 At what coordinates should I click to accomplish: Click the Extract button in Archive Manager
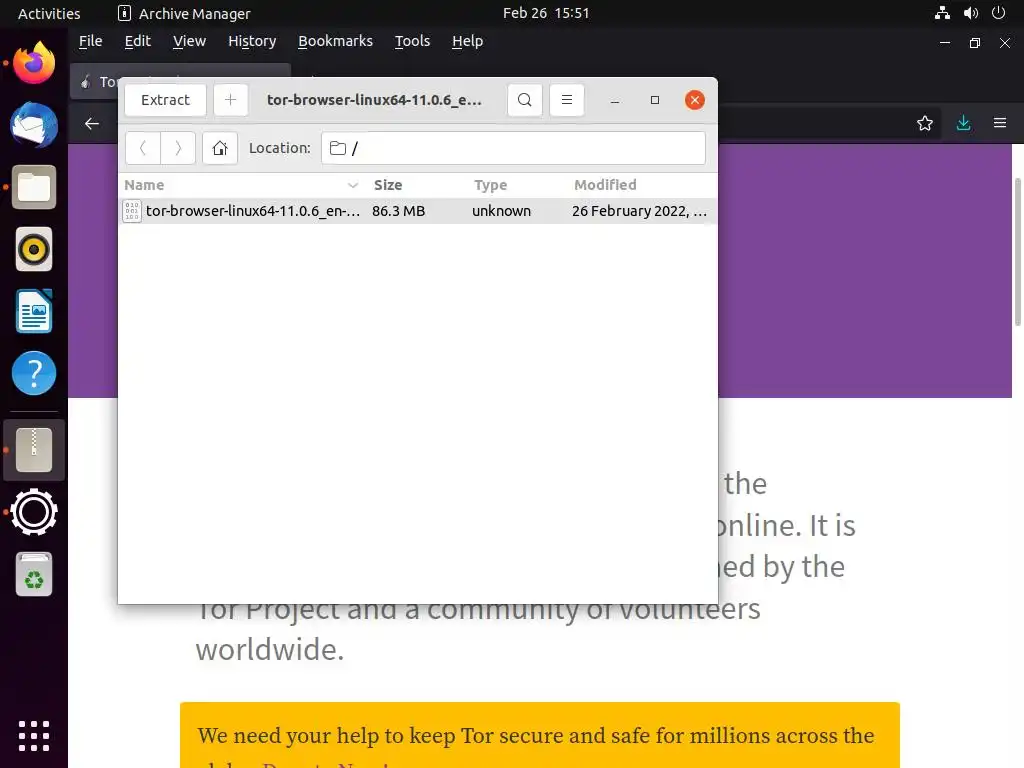(165, 100)
